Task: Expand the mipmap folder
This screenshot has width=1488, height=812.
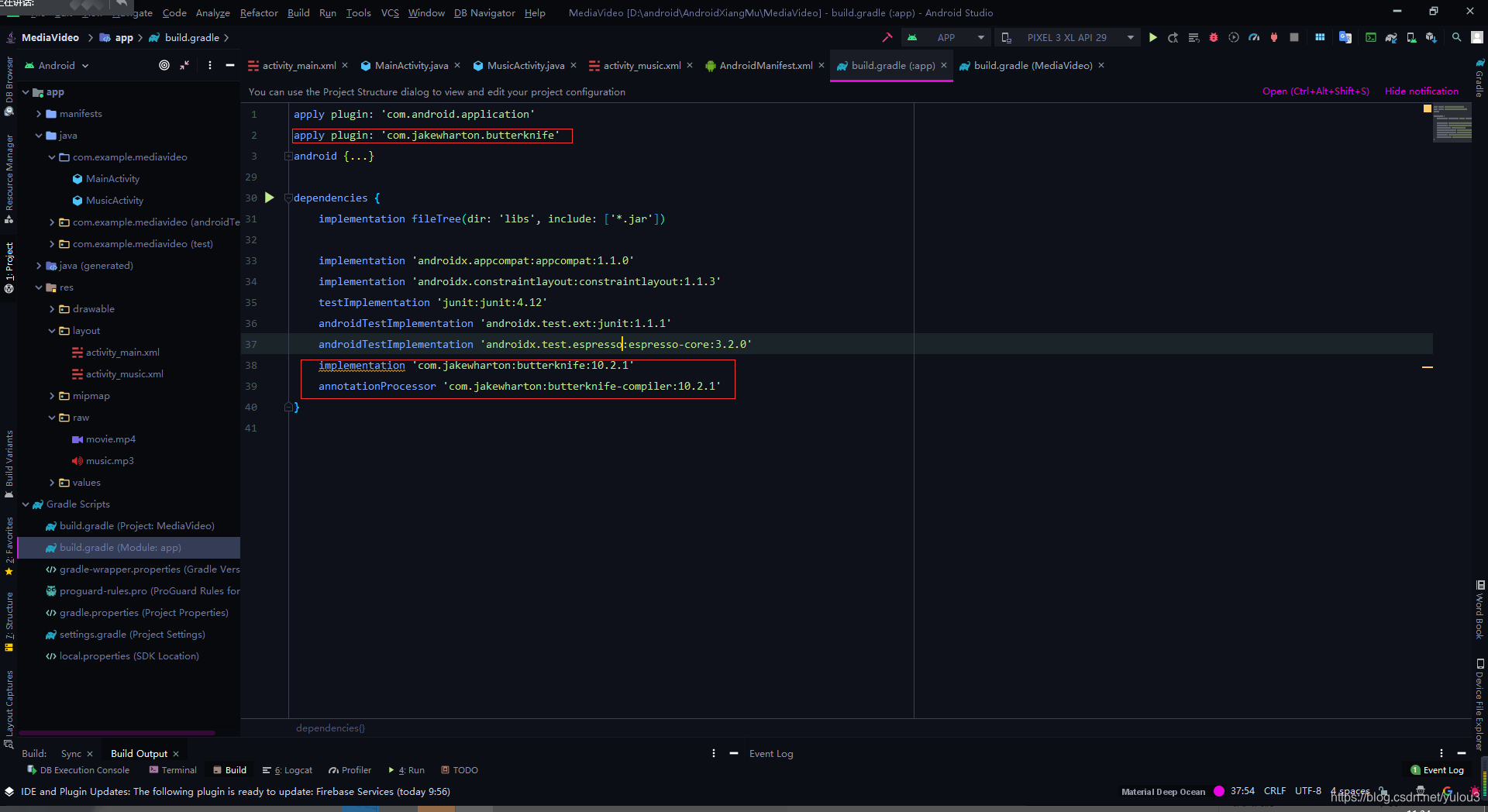Action: coord(52,396)
